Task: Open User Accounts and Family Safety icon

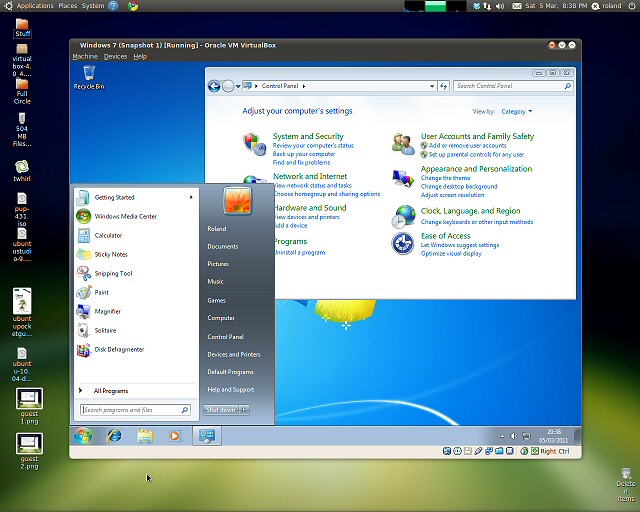Action: (x=403, y=144)
